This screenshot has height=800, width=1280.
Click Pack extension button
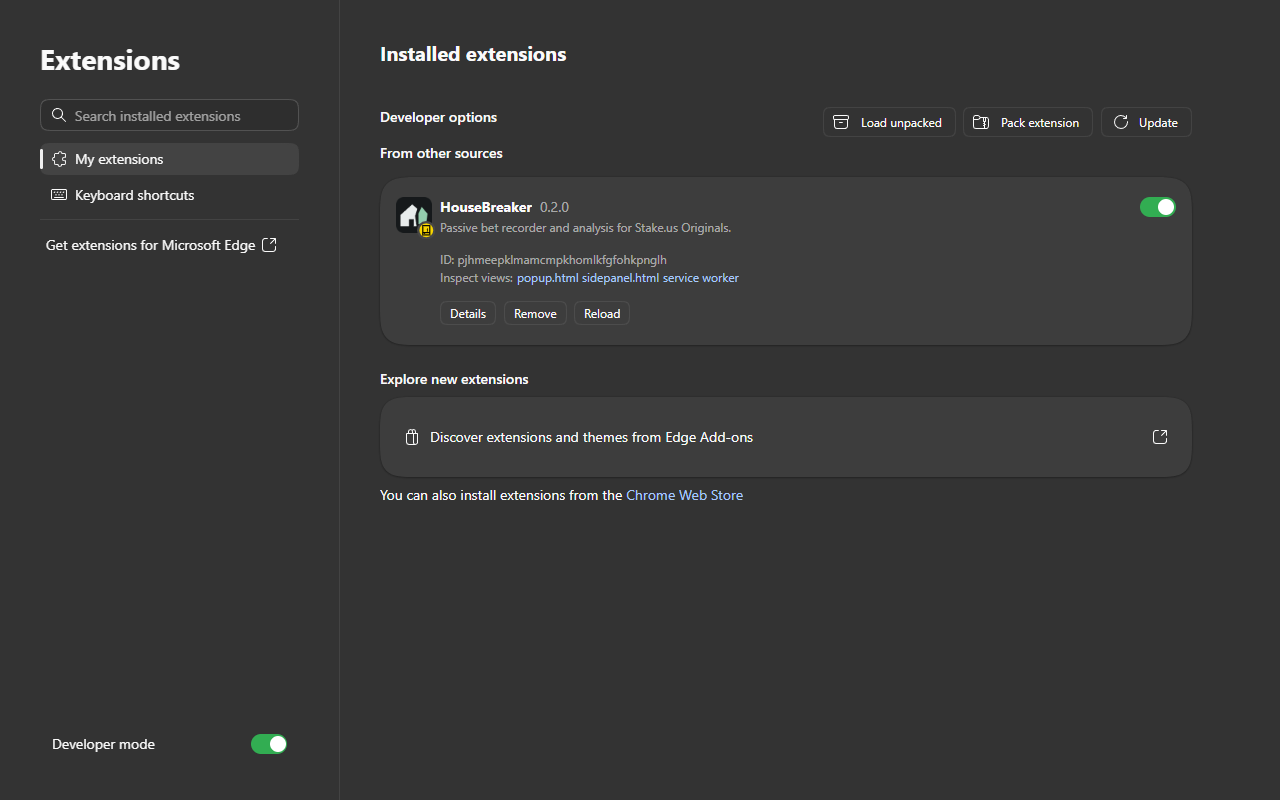1028,122
